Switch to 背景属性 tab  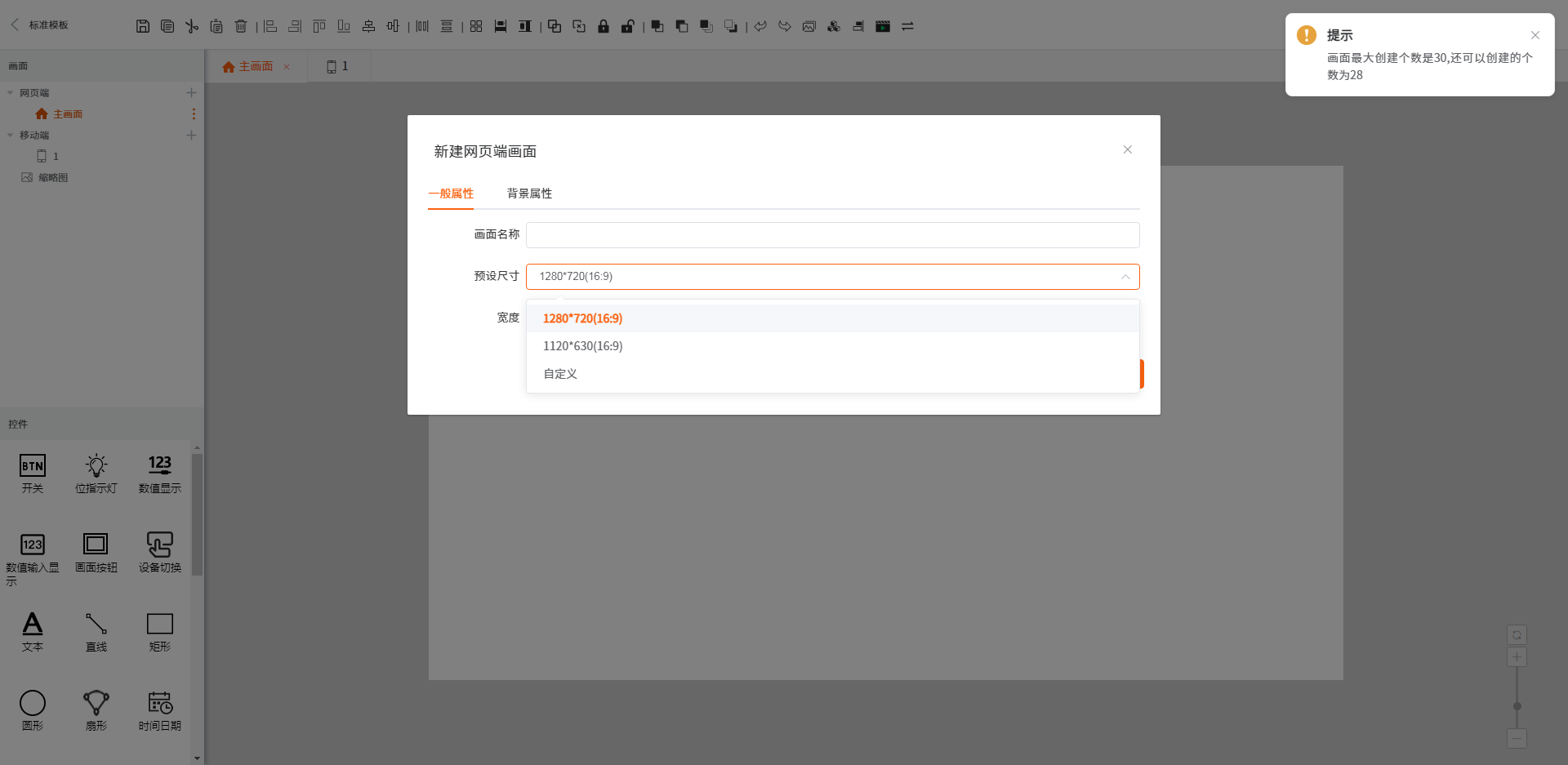point(529,193)
